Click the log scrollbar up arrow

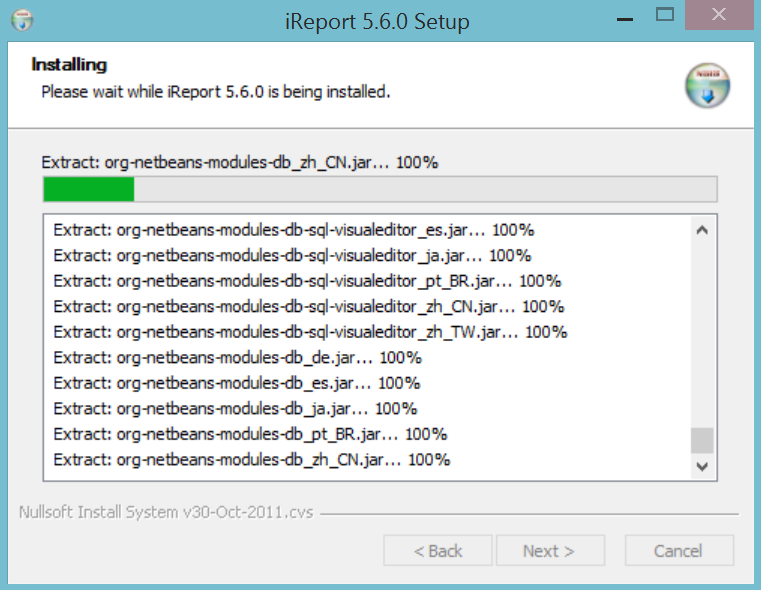tap(702, 230)
